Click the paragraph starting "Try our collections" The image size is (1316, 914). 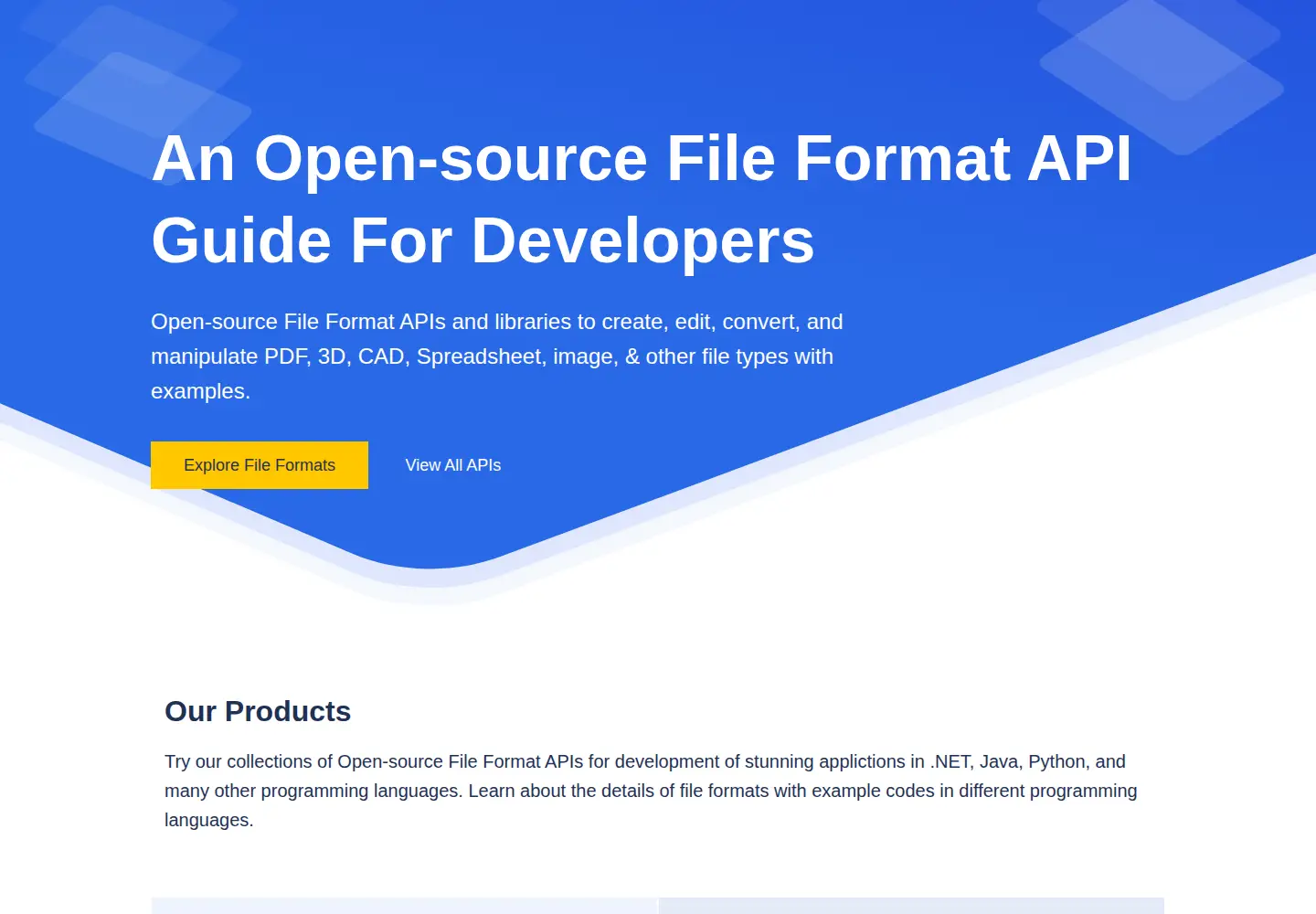click(x=651, y=791)
